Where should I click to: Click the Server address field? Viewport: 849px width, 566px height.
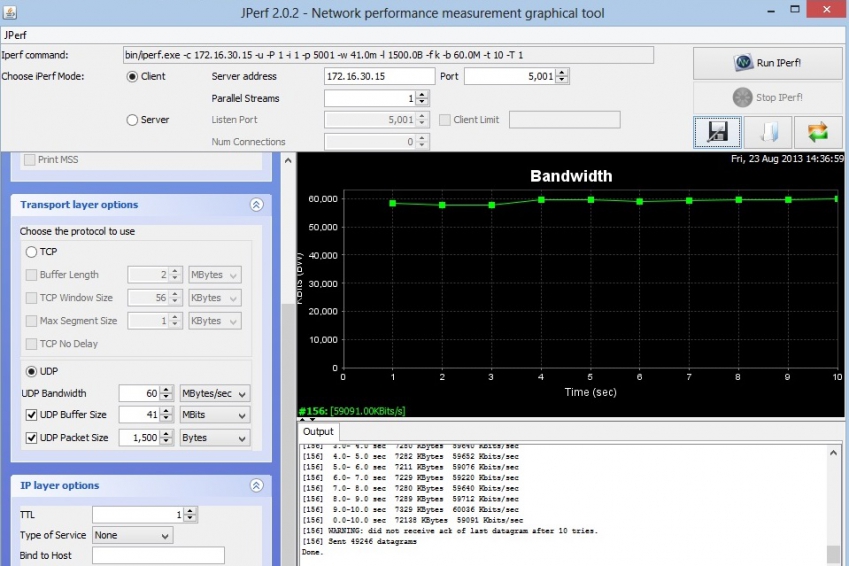(x=379, y=76)
